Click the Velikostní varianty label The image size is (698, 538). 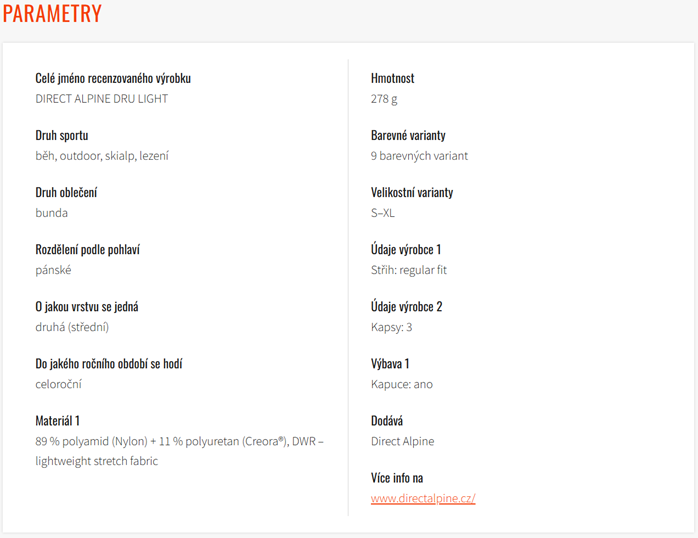412,192
